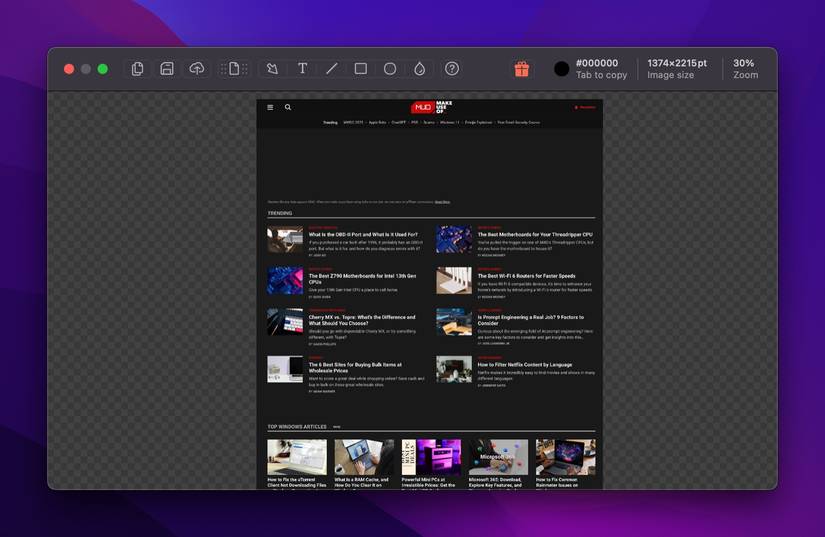Click the orange gift icon
This screenshot has width=825, height=537.
tap(521, 69)
